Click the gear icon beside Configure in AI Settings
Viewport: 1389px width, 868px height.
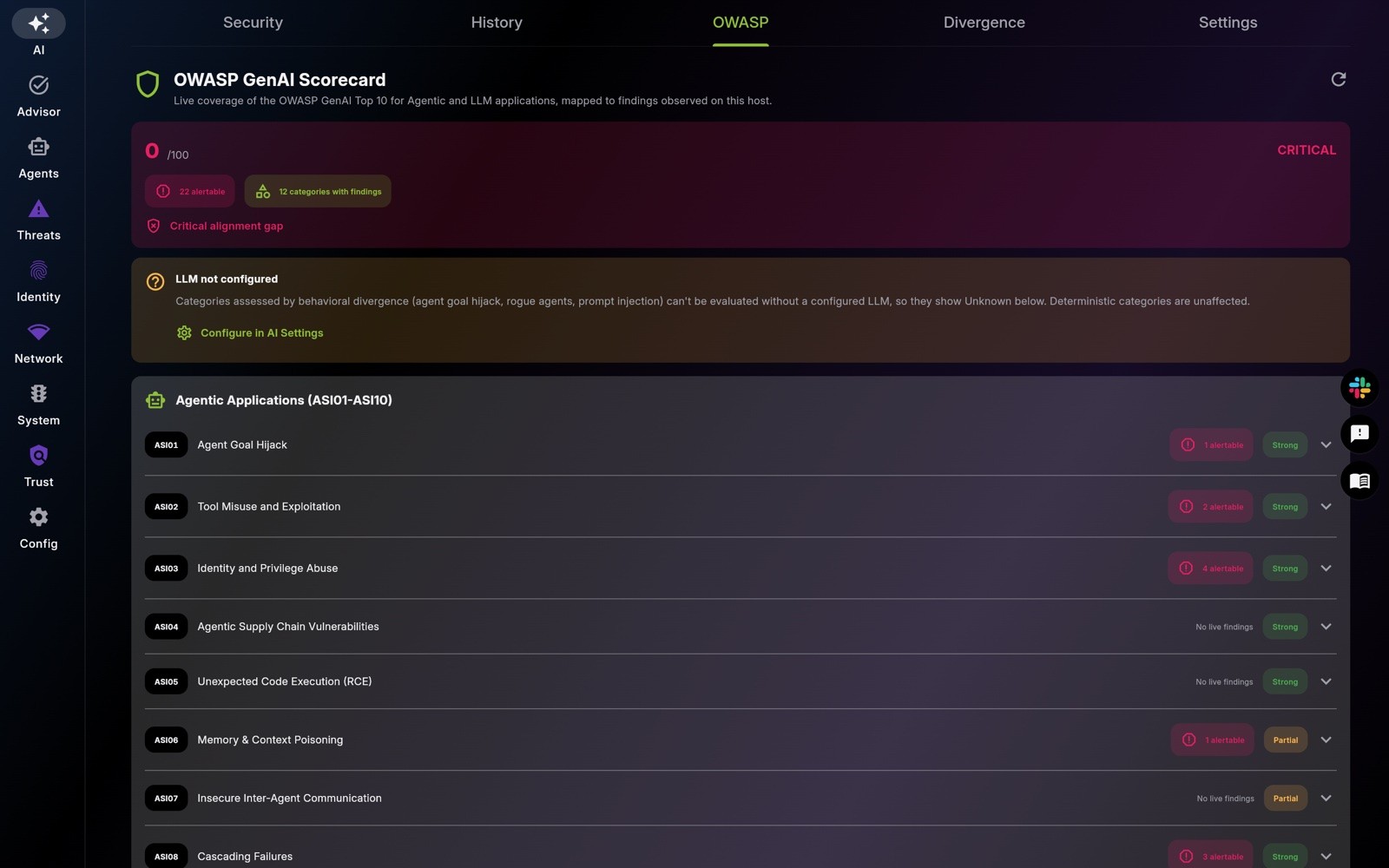pyautogui.click(x=184, y=332)
